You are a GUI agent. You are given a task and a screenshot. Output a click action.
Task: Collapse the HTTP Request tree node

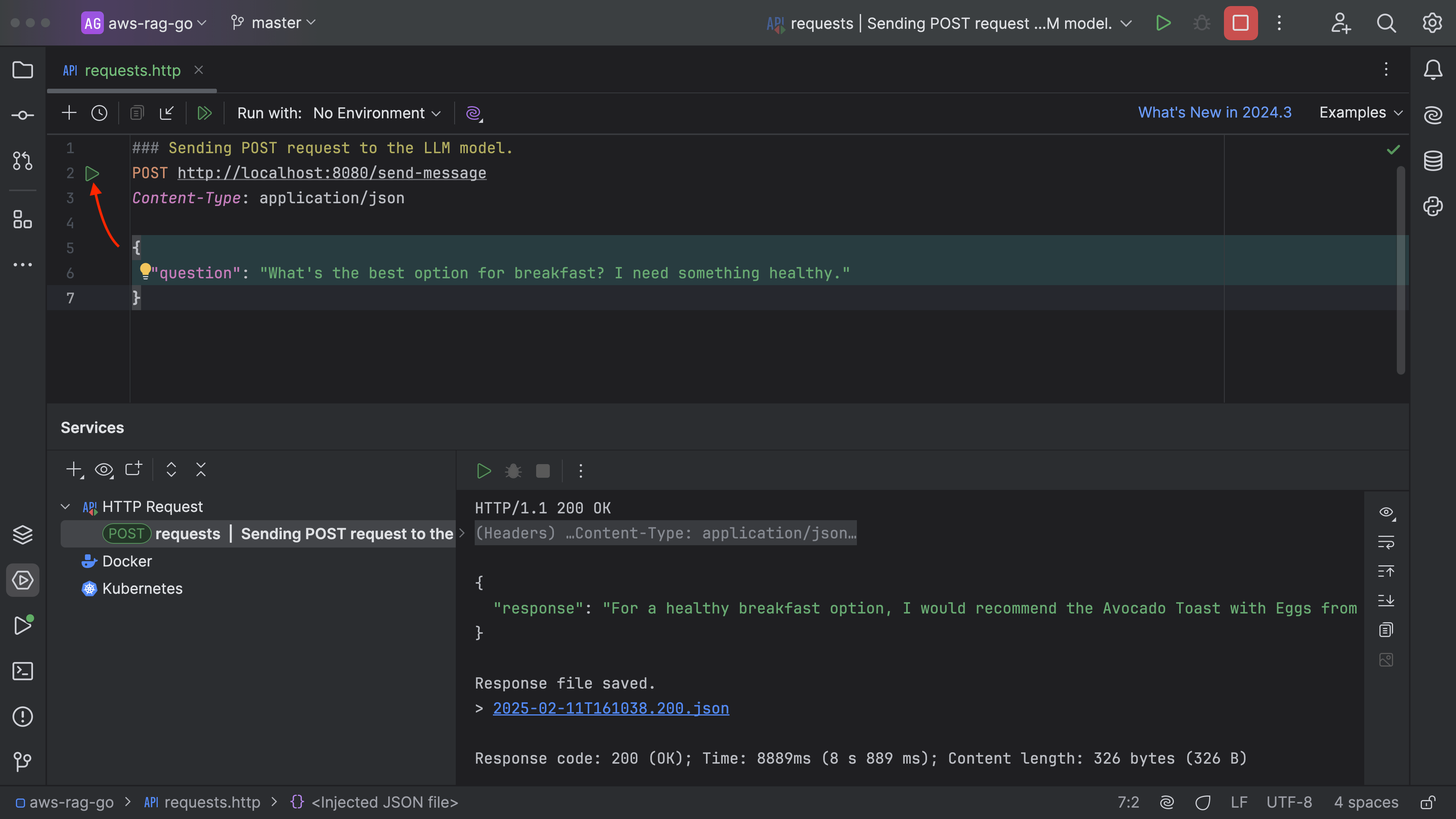[65, 507]
